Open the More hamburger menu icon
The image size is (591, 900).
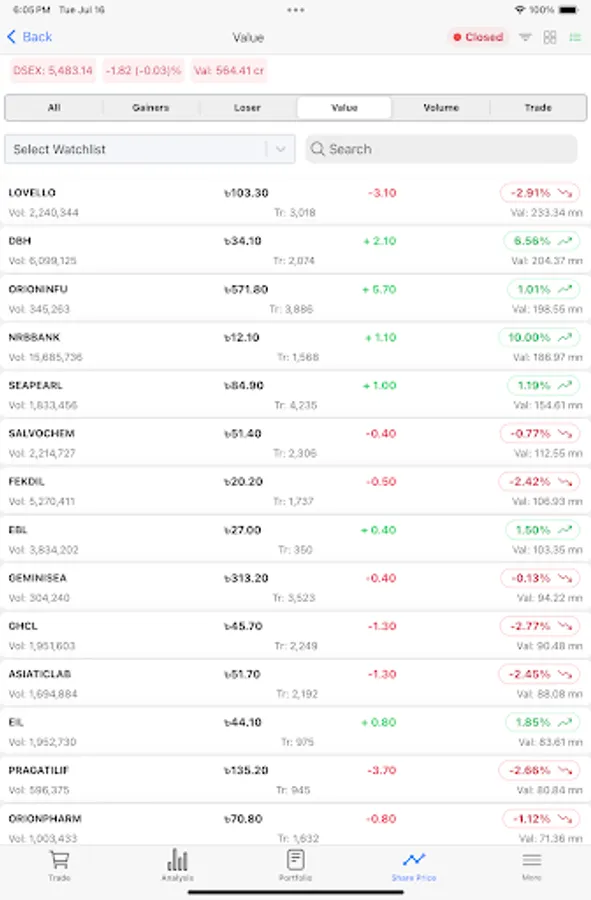[x=531, y=860]
